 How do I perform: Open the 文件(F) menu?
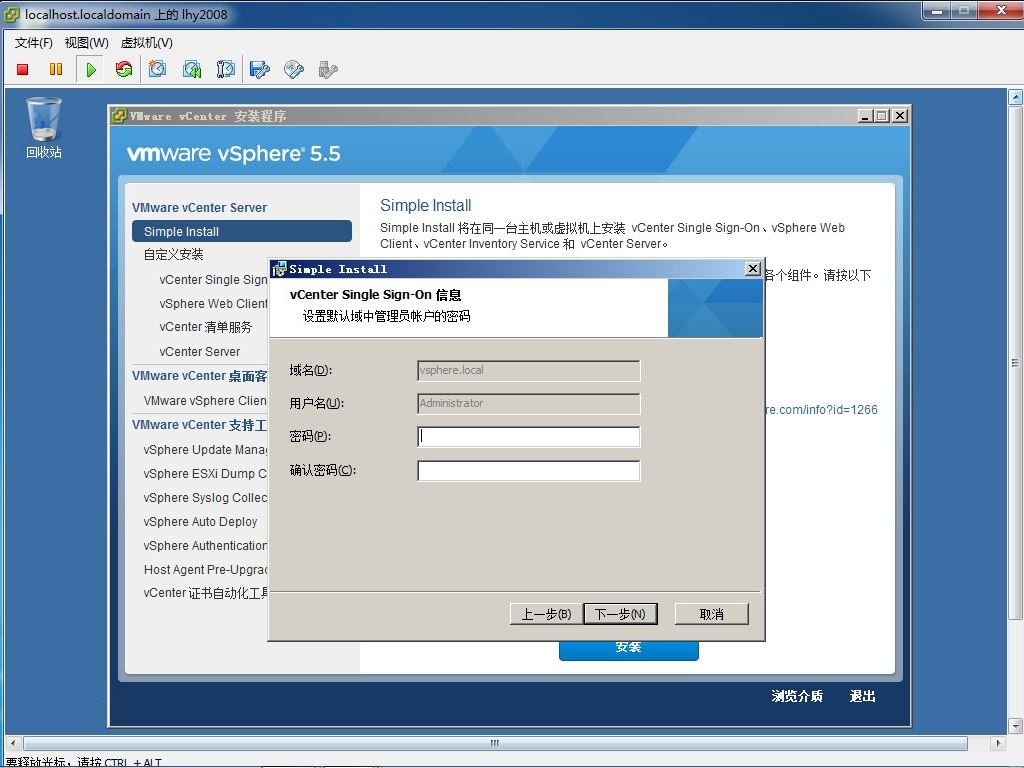click(33, 42)
